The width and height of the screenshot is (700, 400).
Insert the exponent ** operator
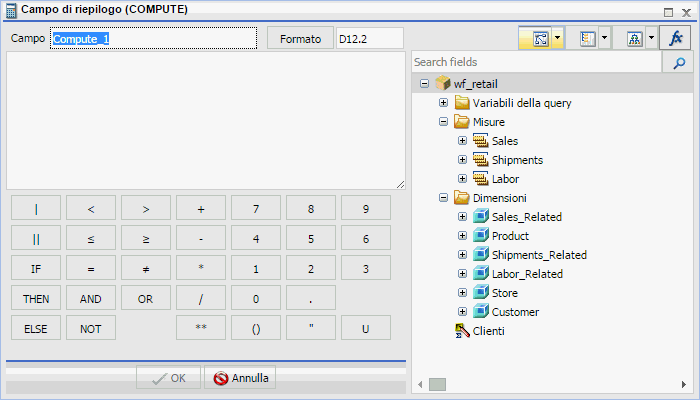[x=201, y=328]
